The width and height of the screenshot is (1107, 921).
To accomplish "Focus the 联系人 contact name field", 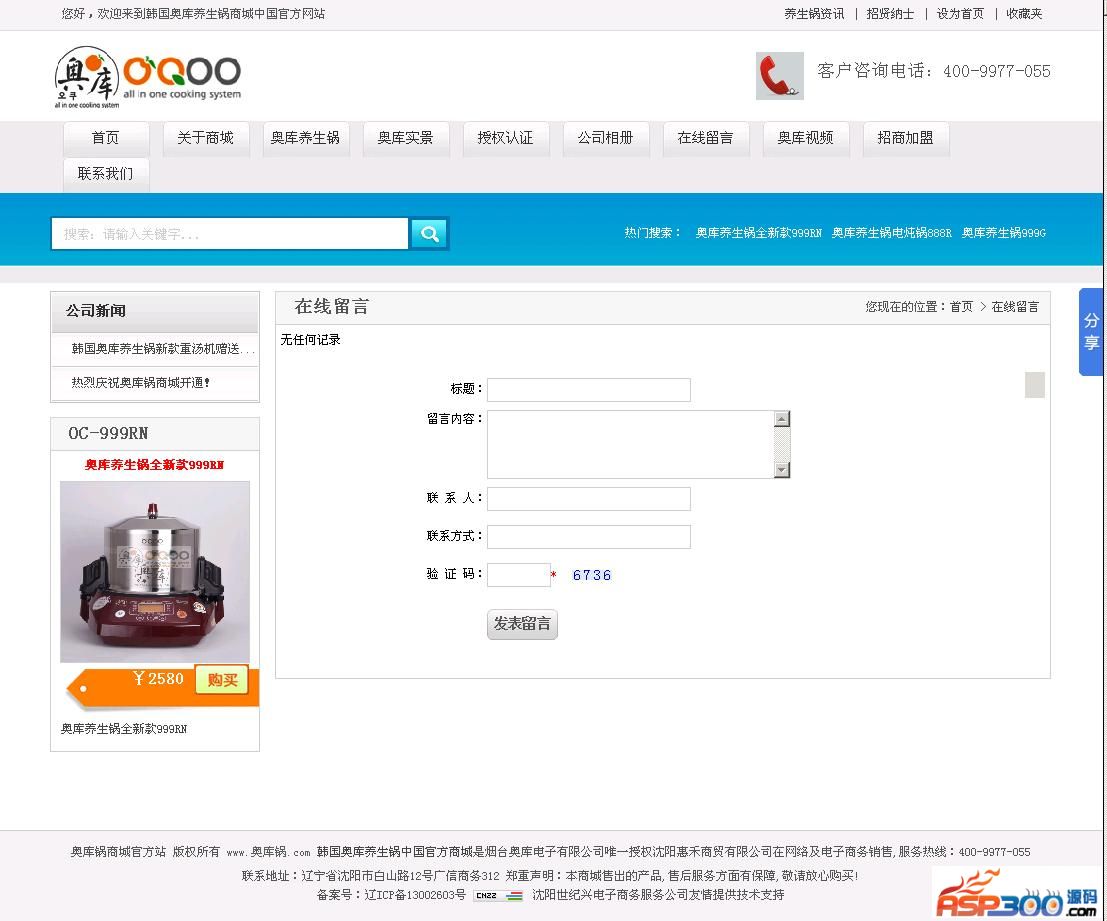I will (589, 499).
